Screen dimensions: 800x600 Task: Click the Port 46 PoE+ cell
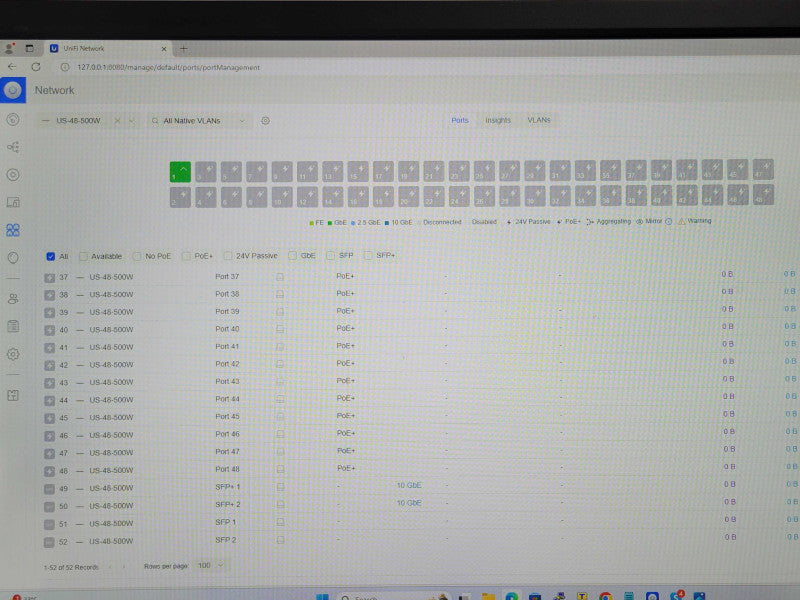[345, 433]
